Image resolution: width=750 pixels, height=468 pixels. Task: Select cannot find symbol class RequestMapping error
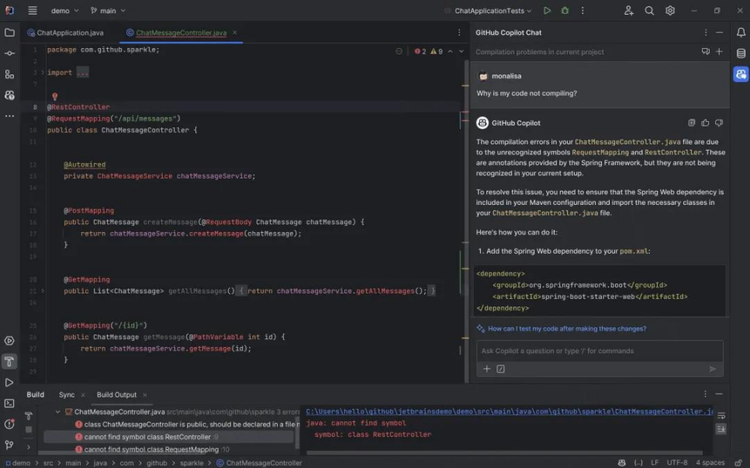(168, 449)
